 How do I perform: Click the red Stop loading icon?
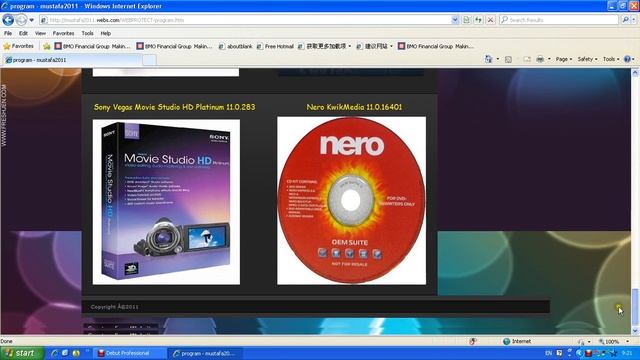(491, 20)
